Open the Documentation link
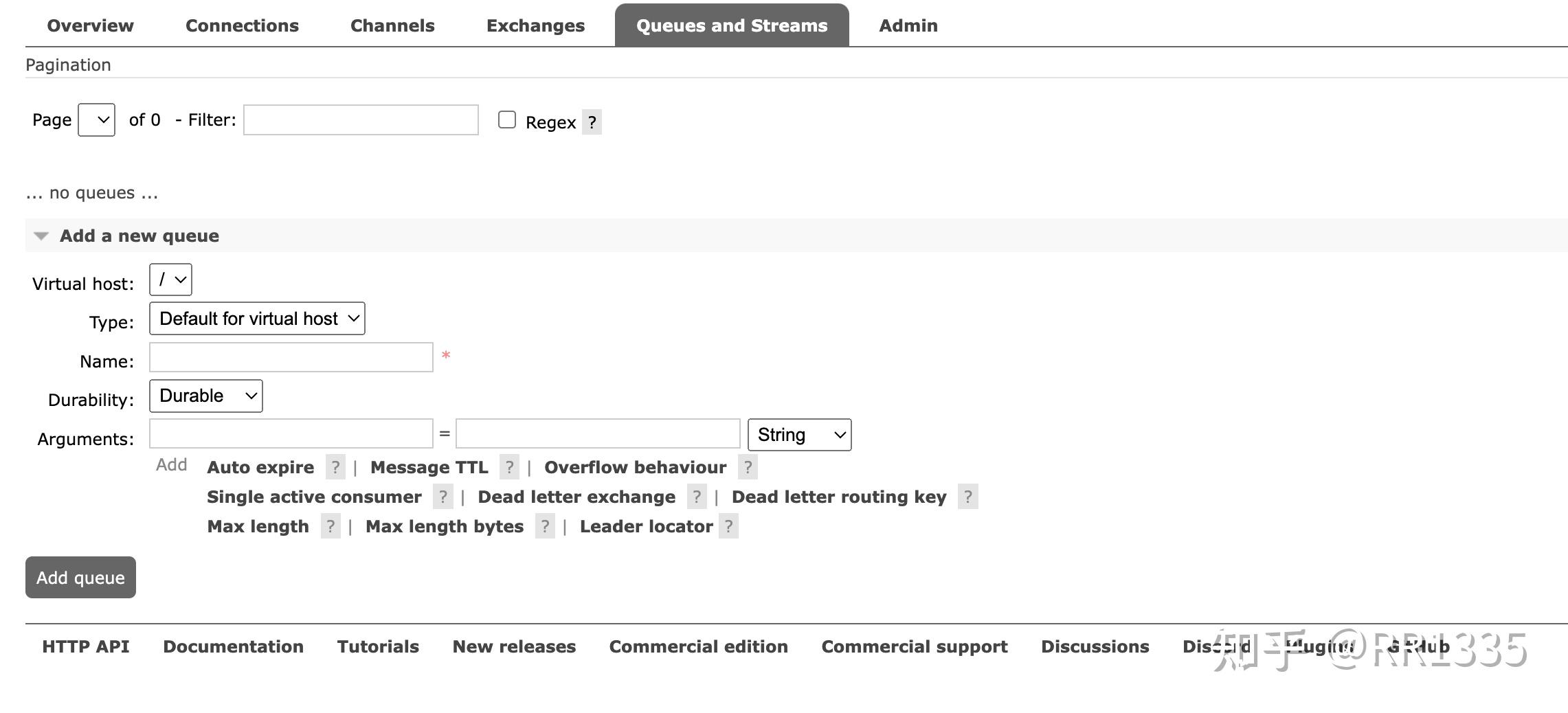Image resolution: width=1568 pixels, height=713 pixels. click(x=234, y=646)
